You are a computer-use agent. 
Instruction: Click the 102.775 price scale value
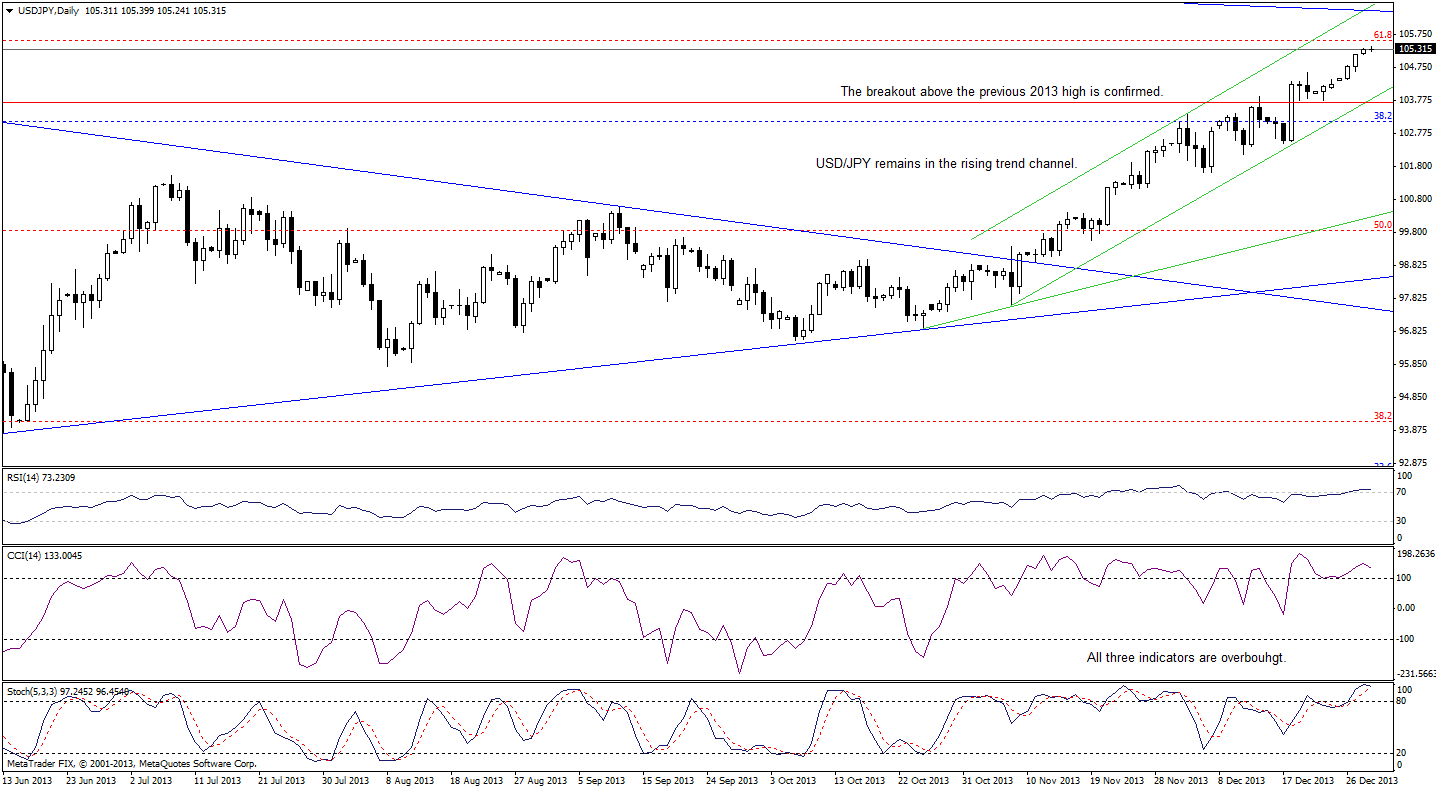click(1415, 133)
